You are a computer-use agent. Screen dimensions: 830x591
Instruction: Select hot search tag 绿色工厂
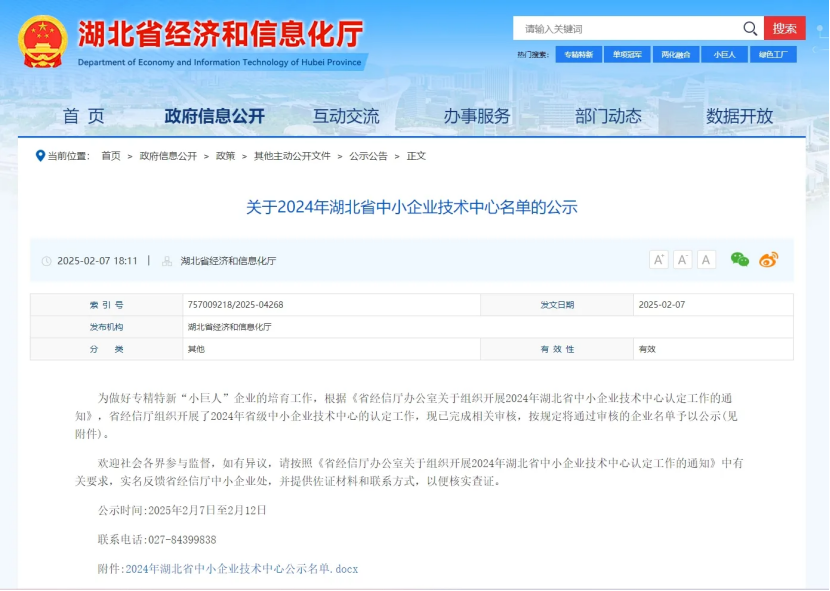coord(773,55)
